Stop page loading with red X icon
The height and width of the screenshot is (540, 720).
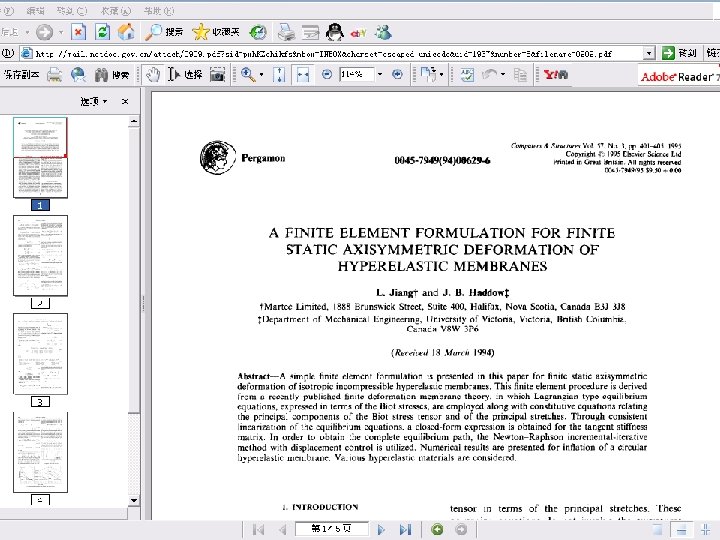[79, 32]
